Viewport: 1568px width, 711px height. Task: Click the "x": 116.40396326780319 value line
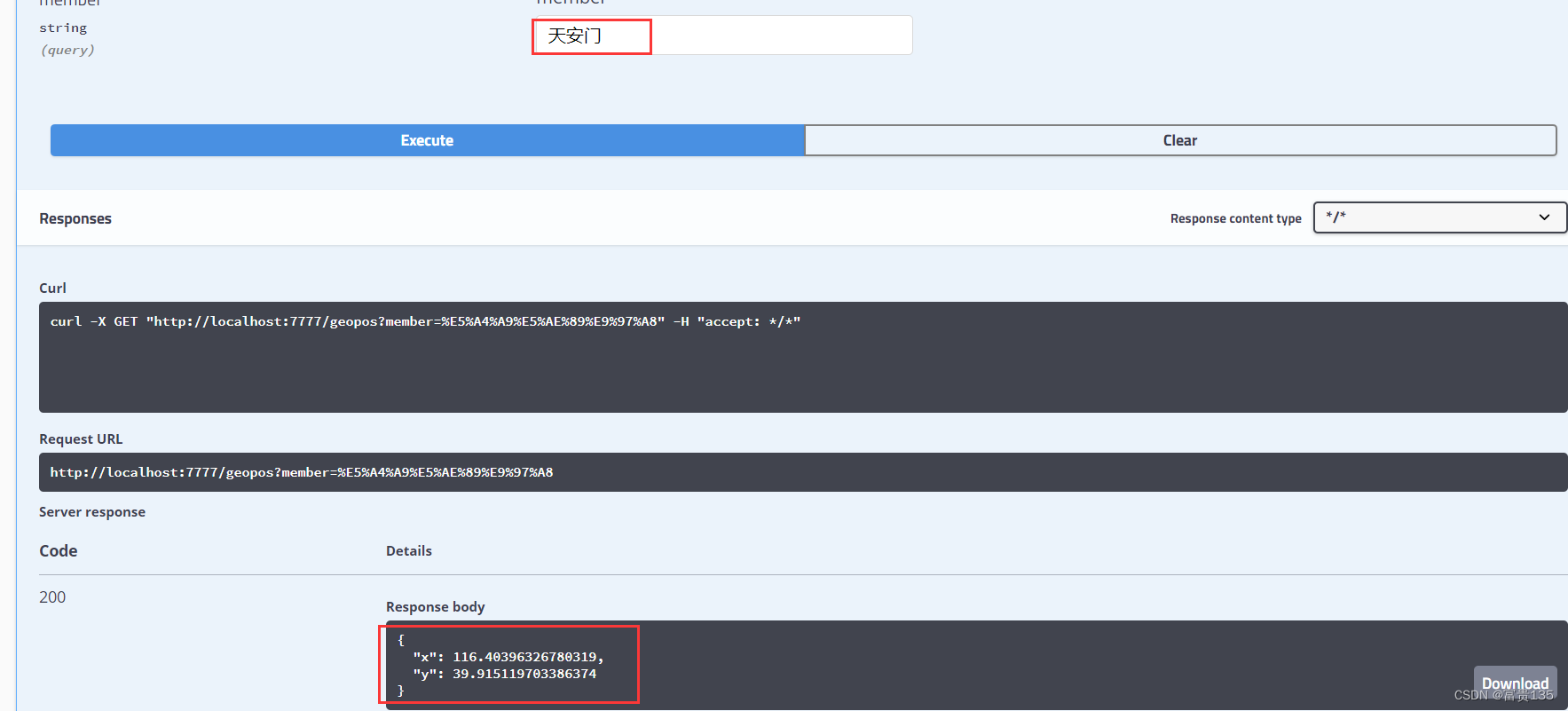pyautogui.click(x=508, y=657)
